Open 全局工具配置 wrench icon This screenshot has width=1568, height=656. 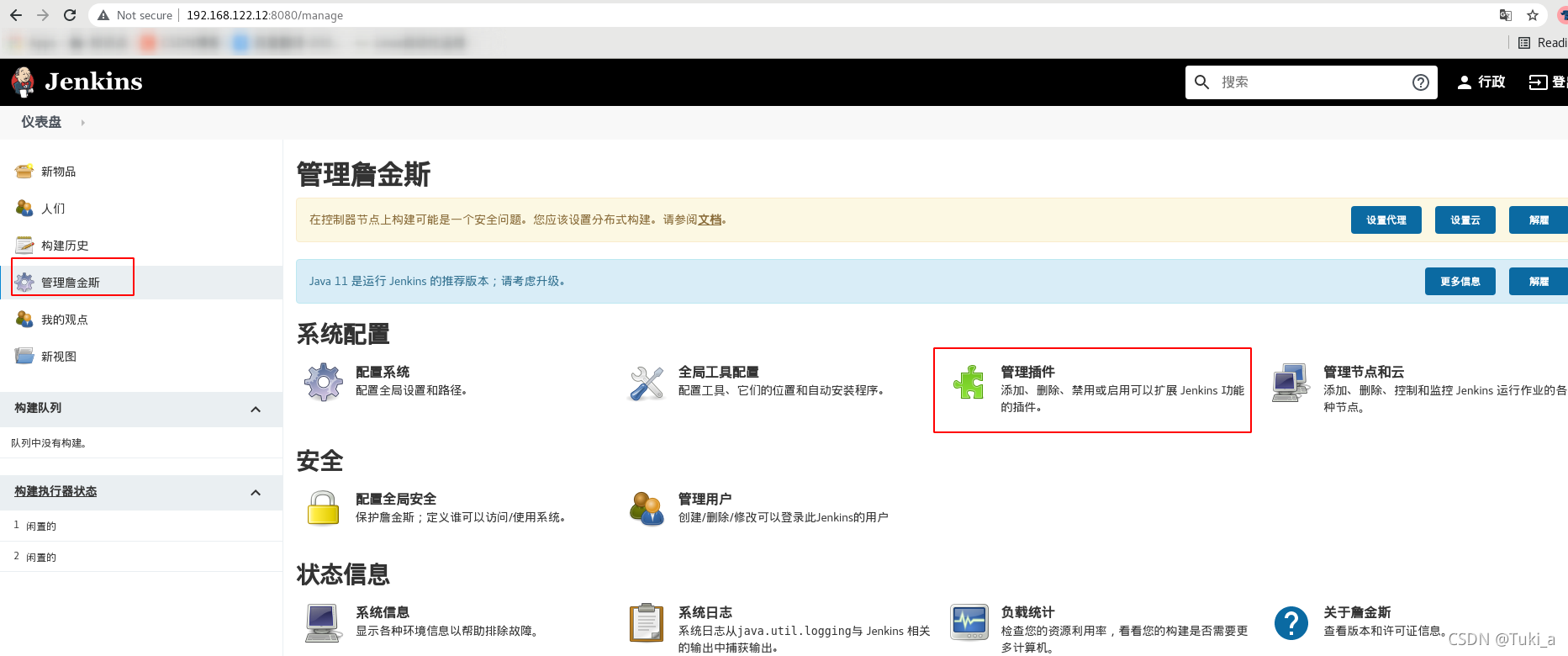pos(647,384)
